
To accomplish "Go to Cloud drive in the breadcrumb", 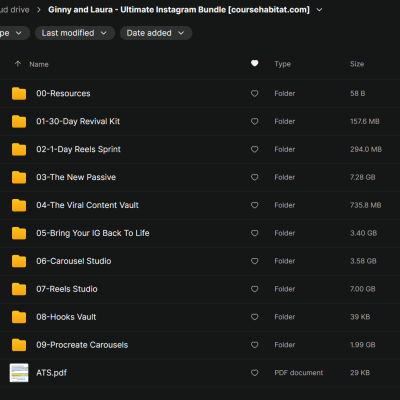I will [15, 10].
